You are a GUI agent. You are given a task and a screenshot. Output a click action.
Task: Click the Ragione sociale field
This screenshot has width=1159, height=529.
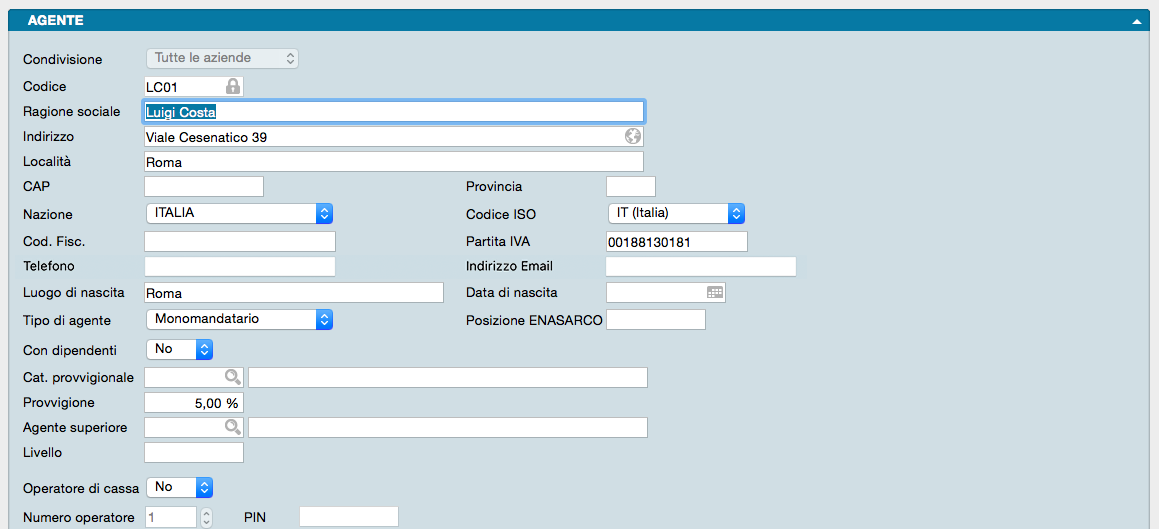click(x=394, y=112)
